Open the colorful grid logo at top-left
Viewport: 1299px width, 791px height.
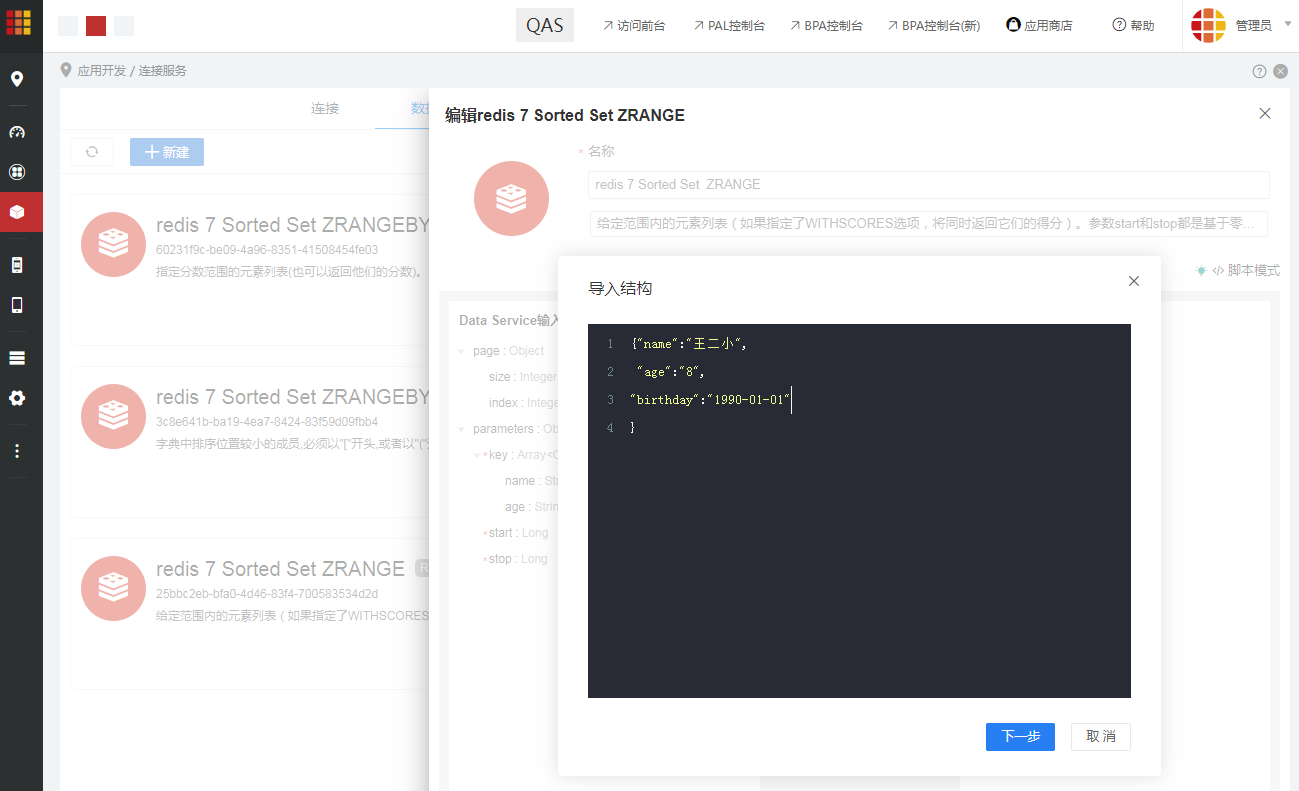tap(19, 22)
